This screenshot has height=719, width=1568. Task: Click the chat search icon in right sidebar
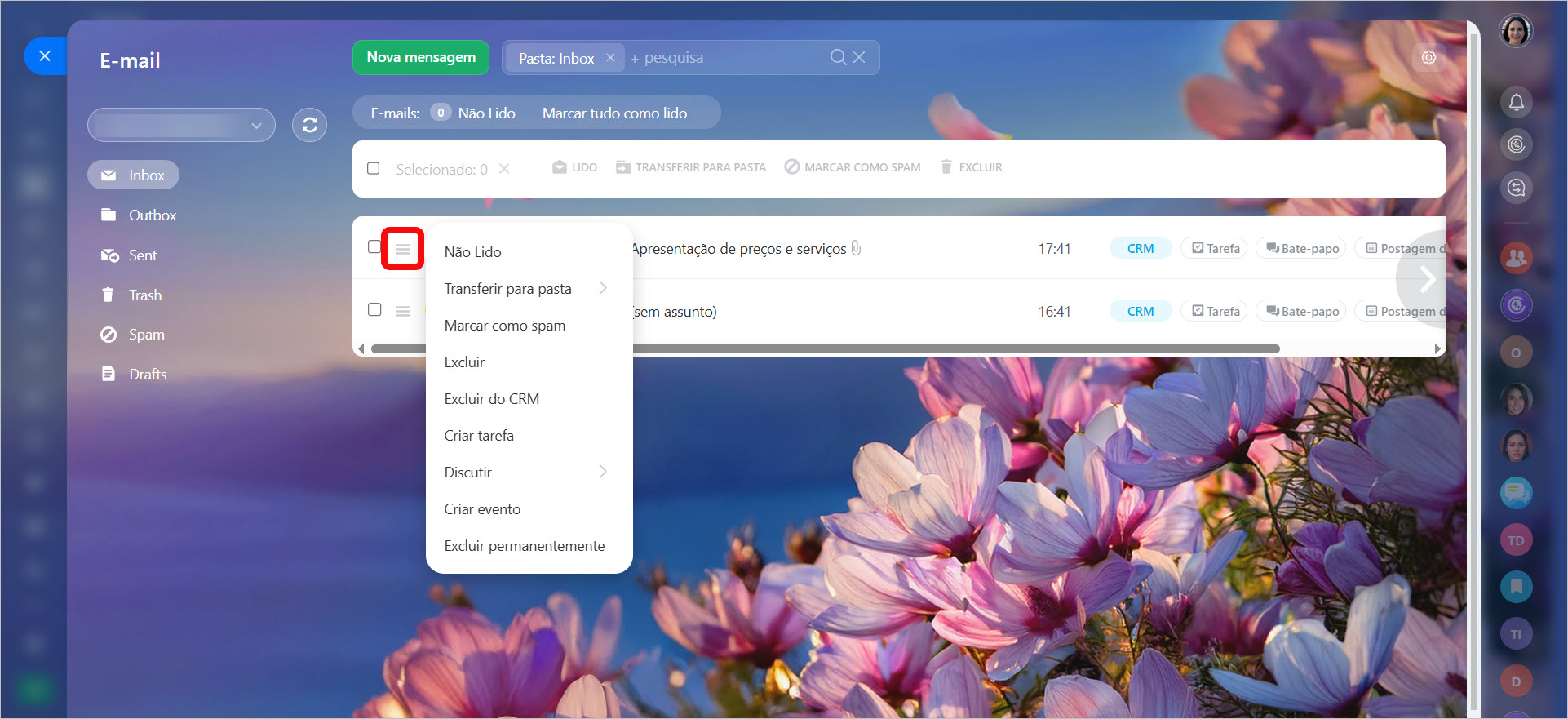(1516, 188)
